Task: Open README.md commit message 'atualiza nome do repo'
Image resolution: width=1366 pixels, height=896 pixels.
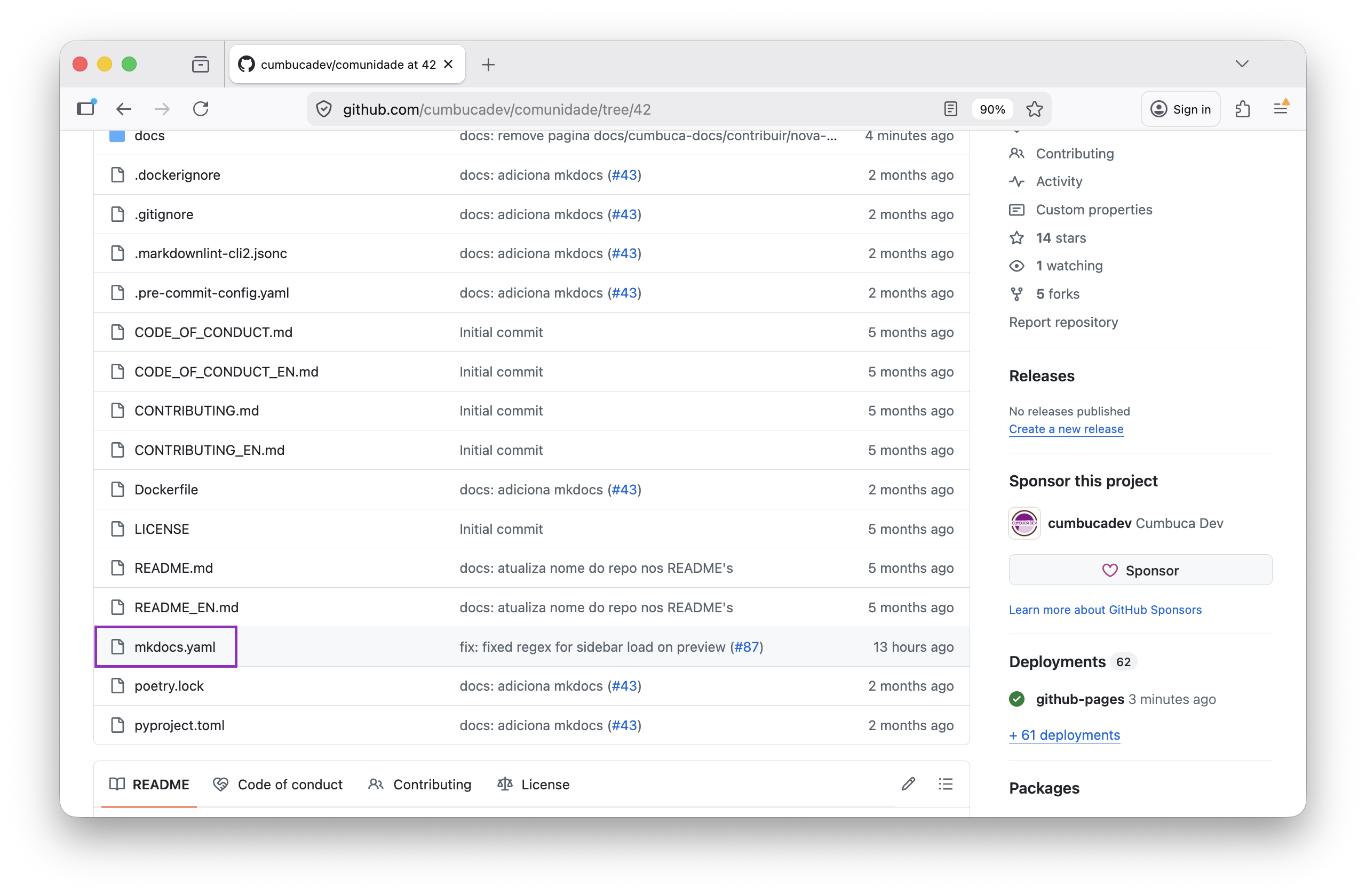Action: click(597, 569)
